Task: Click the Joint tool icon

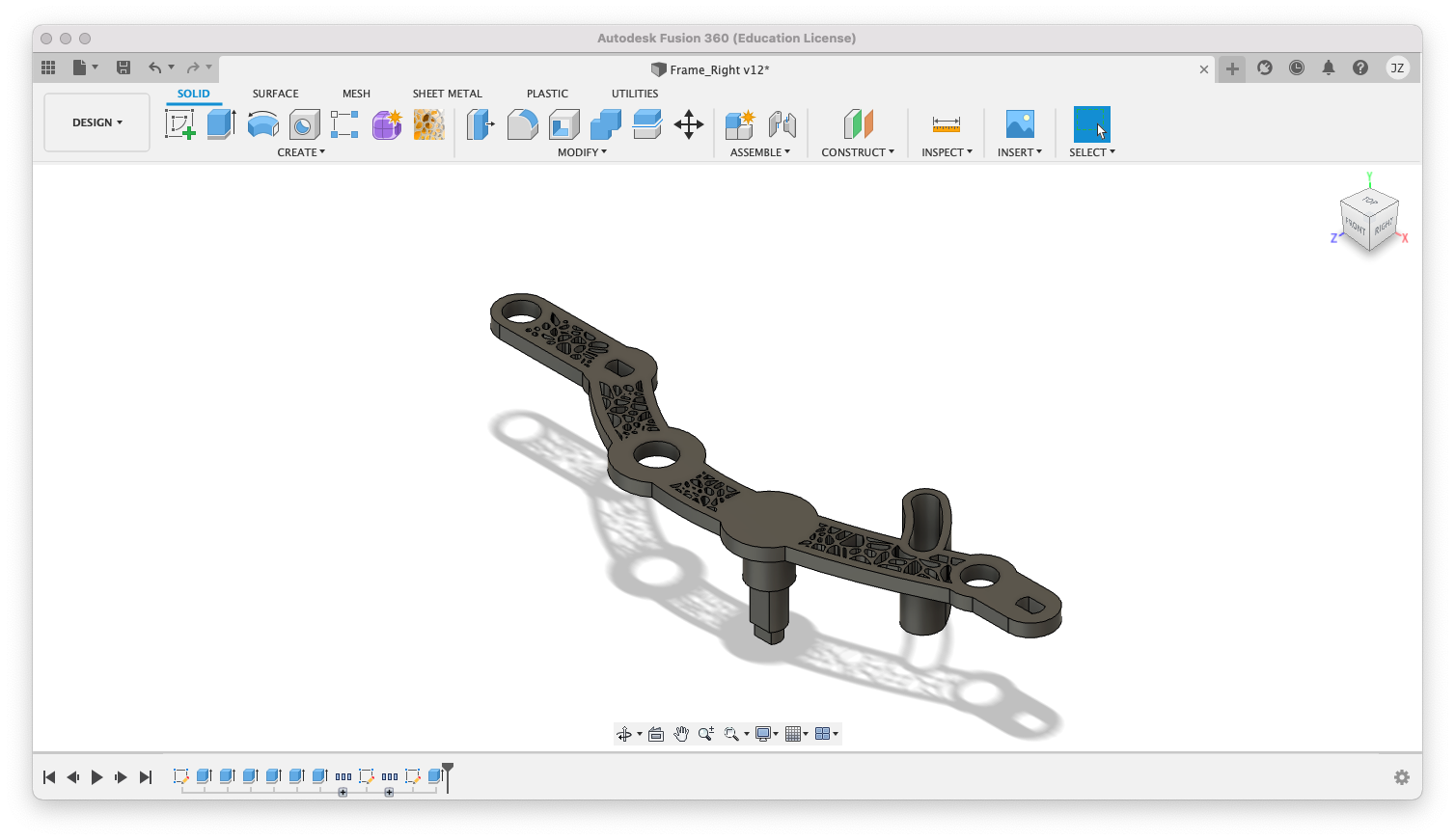Action: click(782, 124)
